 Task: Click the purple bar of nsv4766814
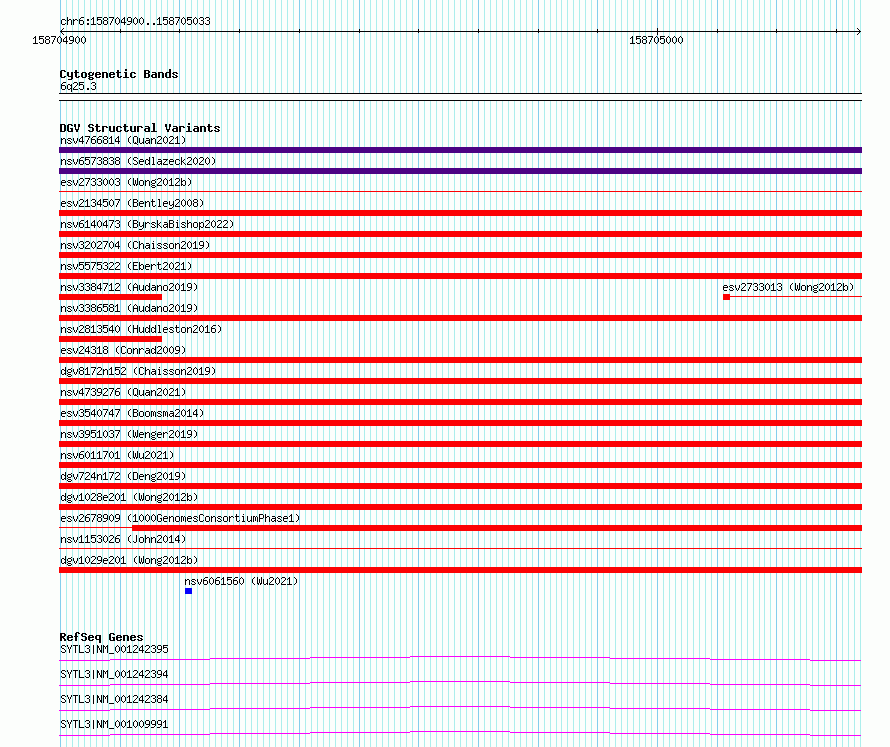(460, 150)
